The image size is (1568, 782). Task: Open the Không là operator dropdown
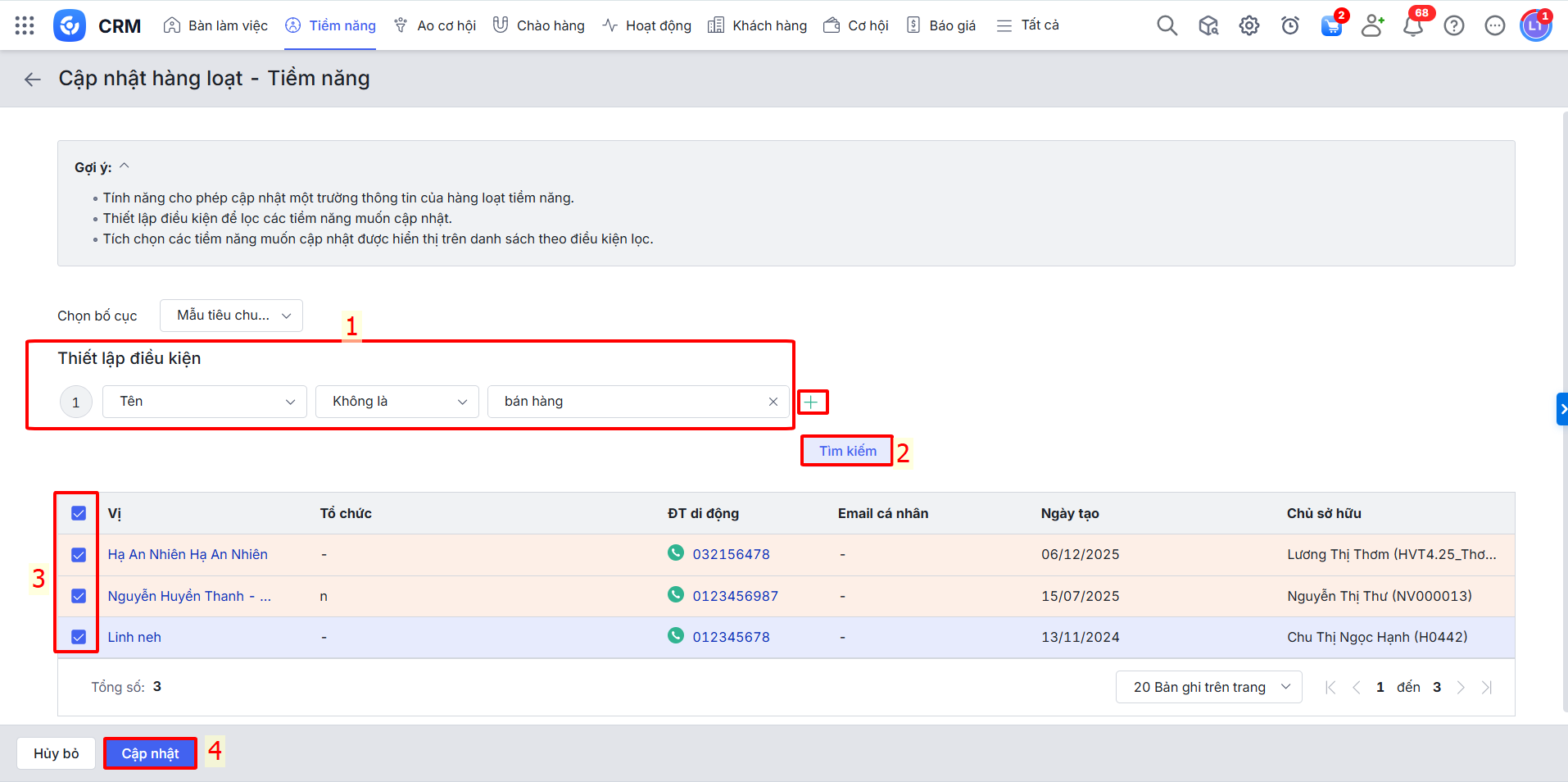(397, 402)
